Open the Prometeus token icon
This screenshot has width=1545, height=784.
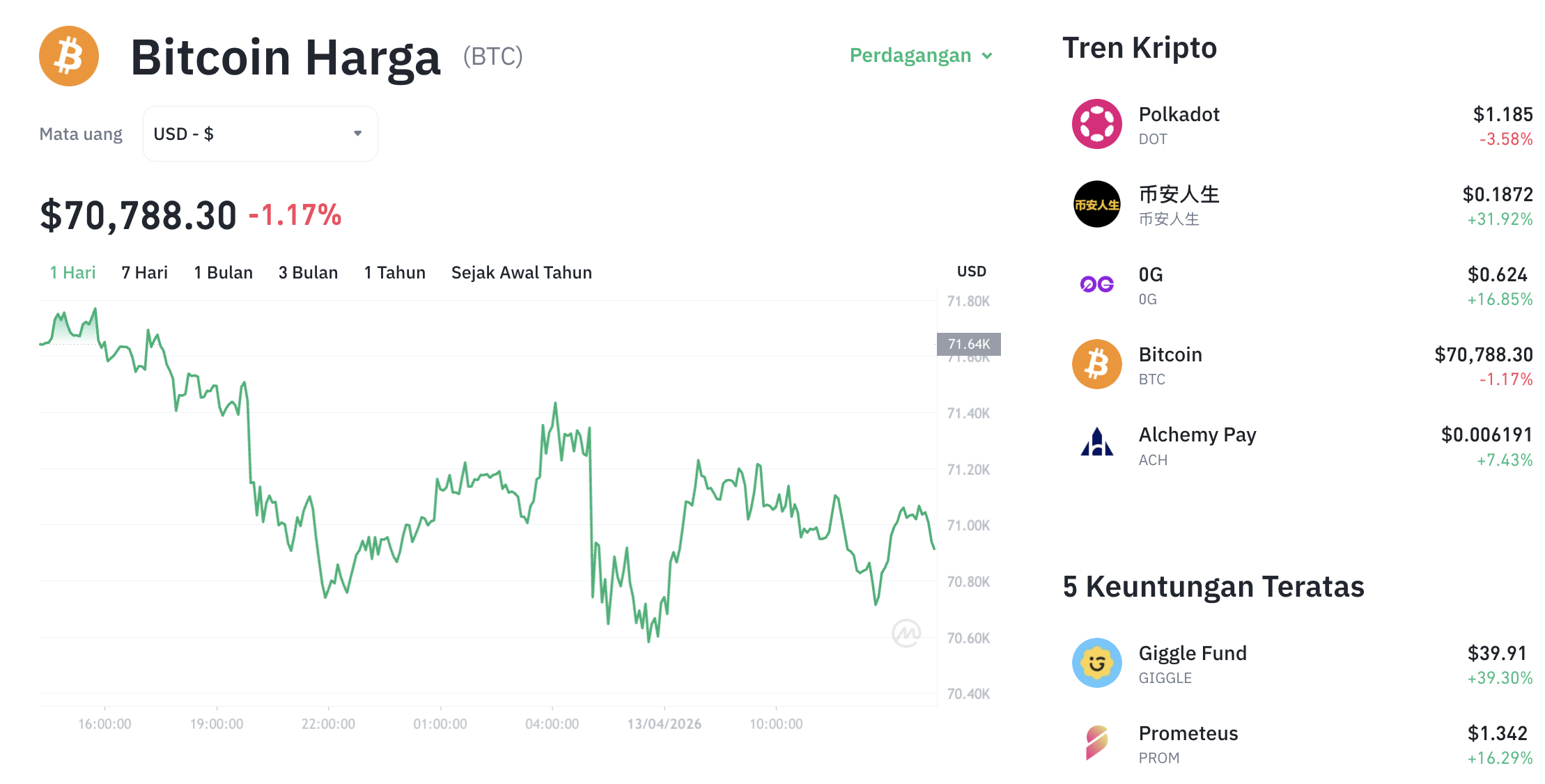(1097, 743)
